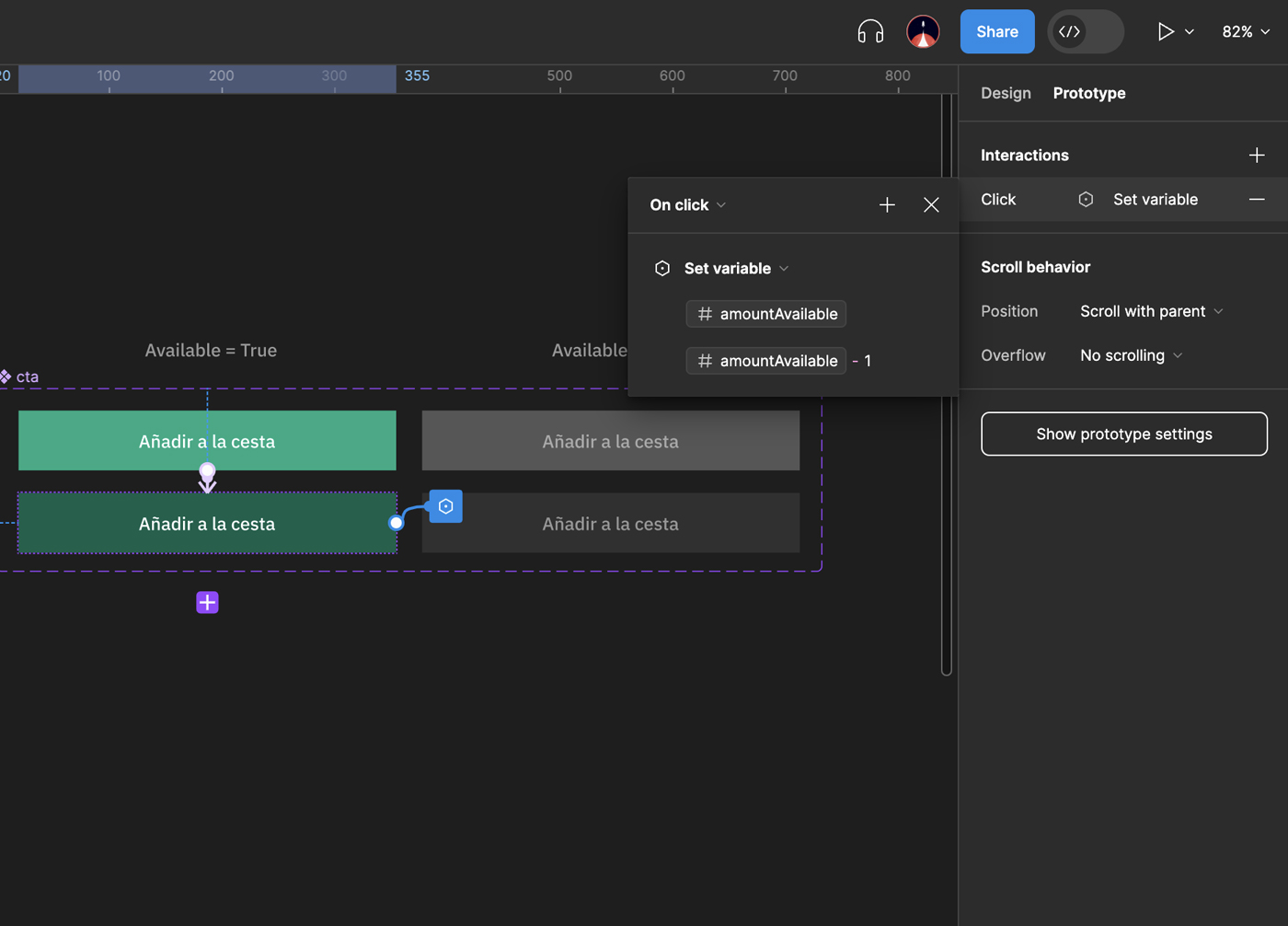The image size is (1288, 926).
Task: Close the On click interaction popup
Action: tap(931, 205)
